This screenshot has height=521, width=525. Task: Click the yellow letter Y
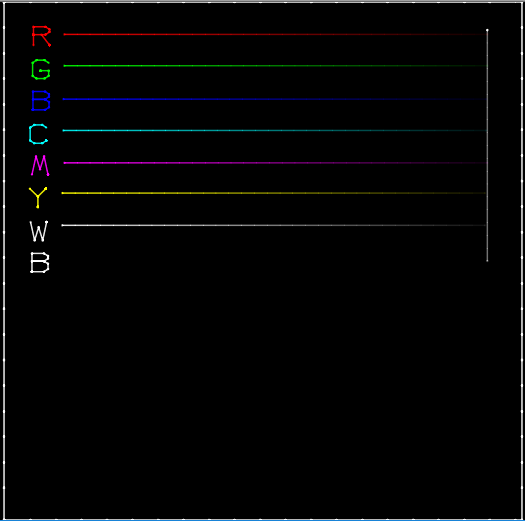(38, 198)
